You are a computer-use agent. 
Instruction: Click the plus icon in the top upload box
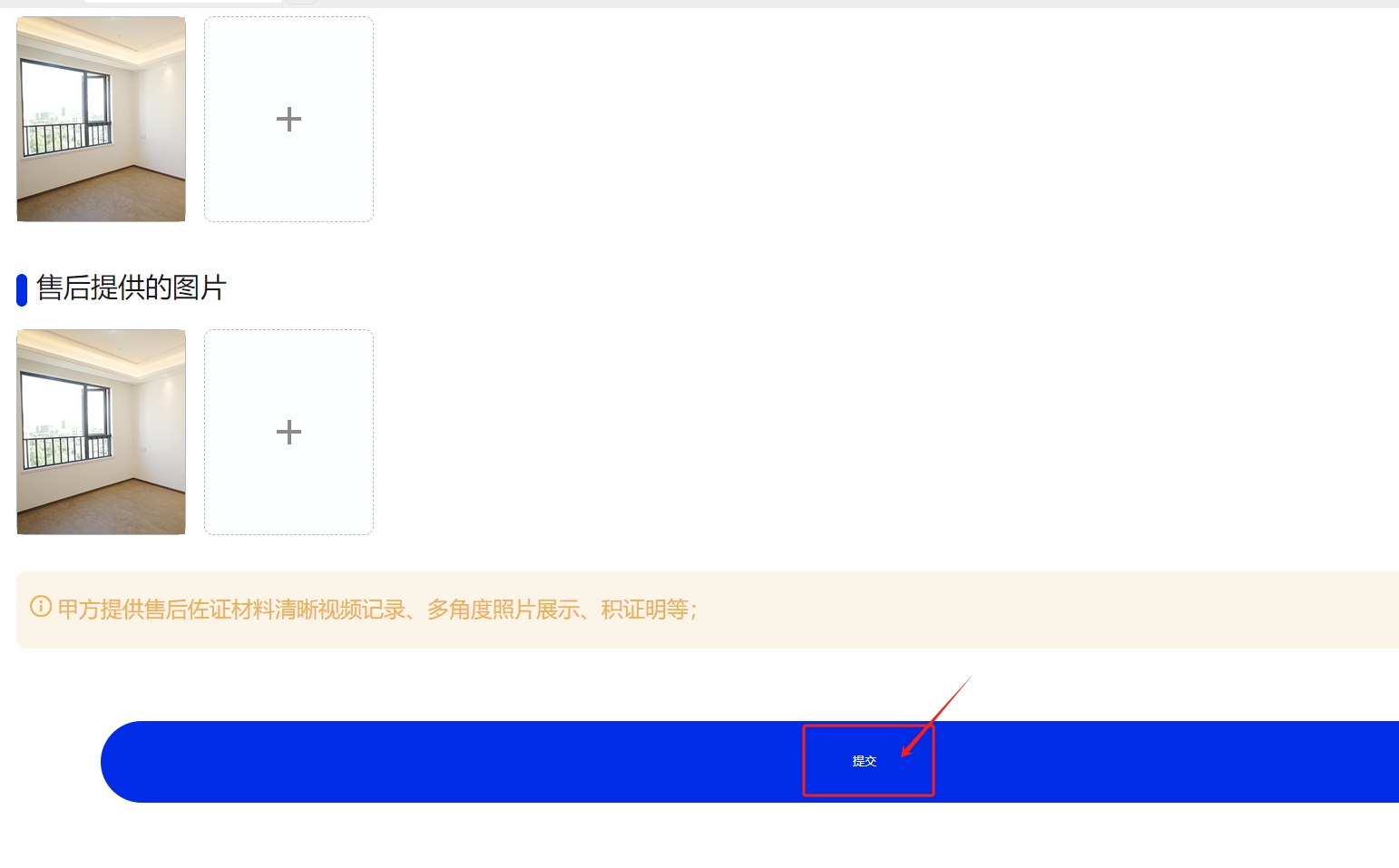(289, 119)
